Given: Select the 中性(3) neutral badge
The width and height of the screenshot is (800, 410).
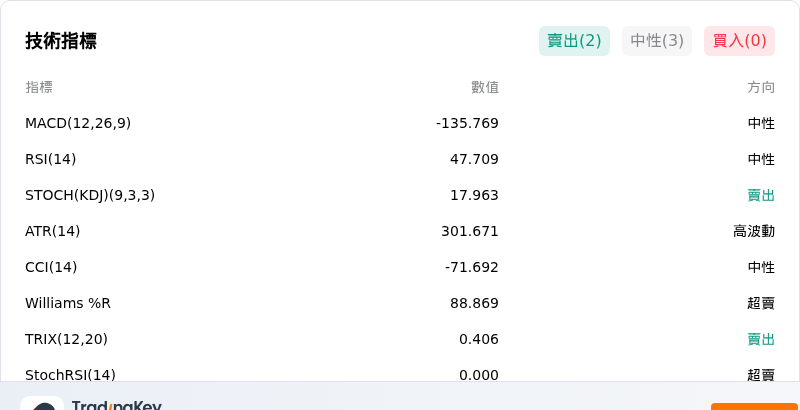Looking at the screenshot, I should pos(657,41).
